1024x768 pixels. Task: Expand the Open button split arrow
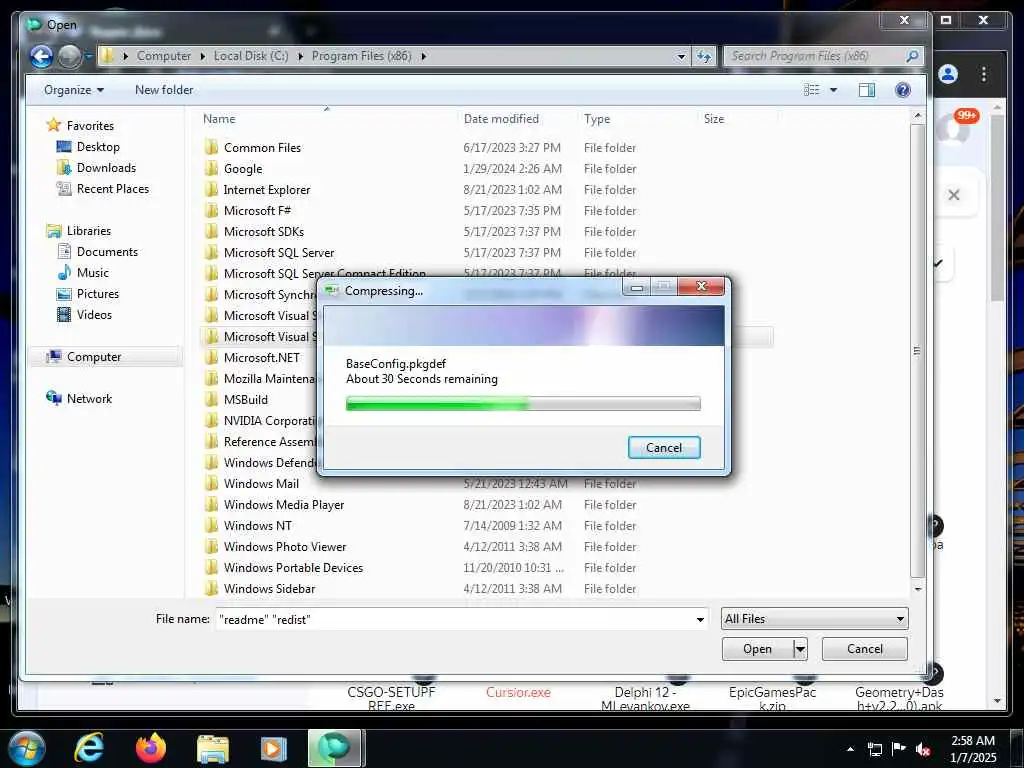(x=800, y=648)
